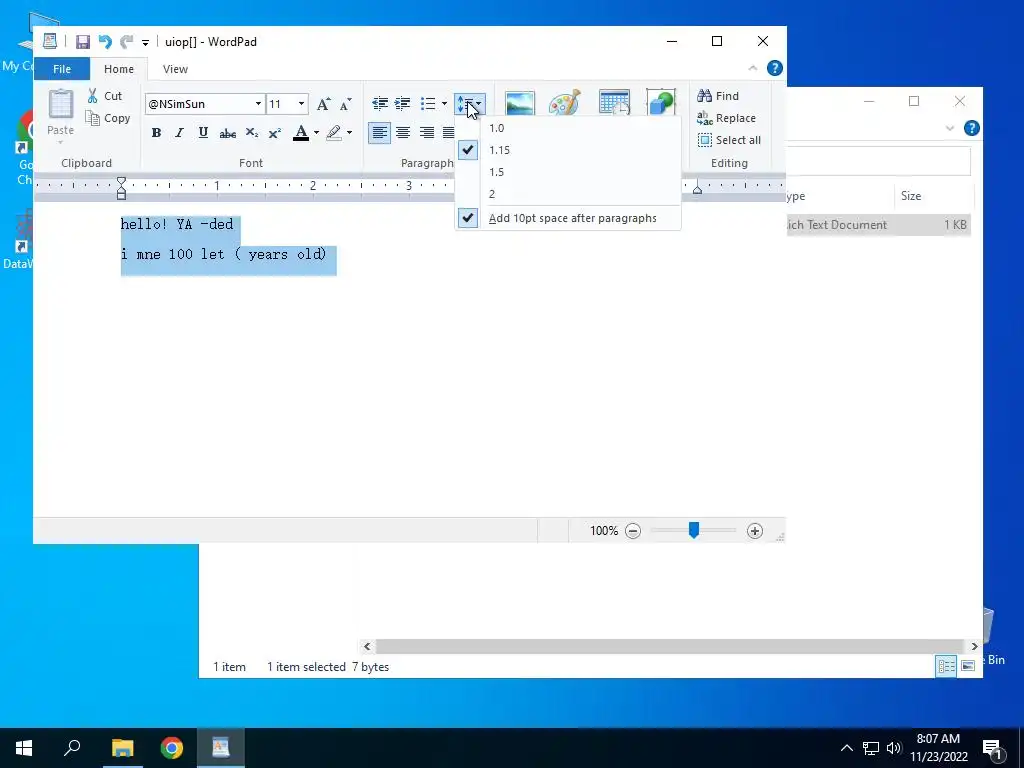Image resolution: width=1024 pixels, height=768 pixels.
Task: Toggle strikethrough formatting
Action: pos(227,133)
